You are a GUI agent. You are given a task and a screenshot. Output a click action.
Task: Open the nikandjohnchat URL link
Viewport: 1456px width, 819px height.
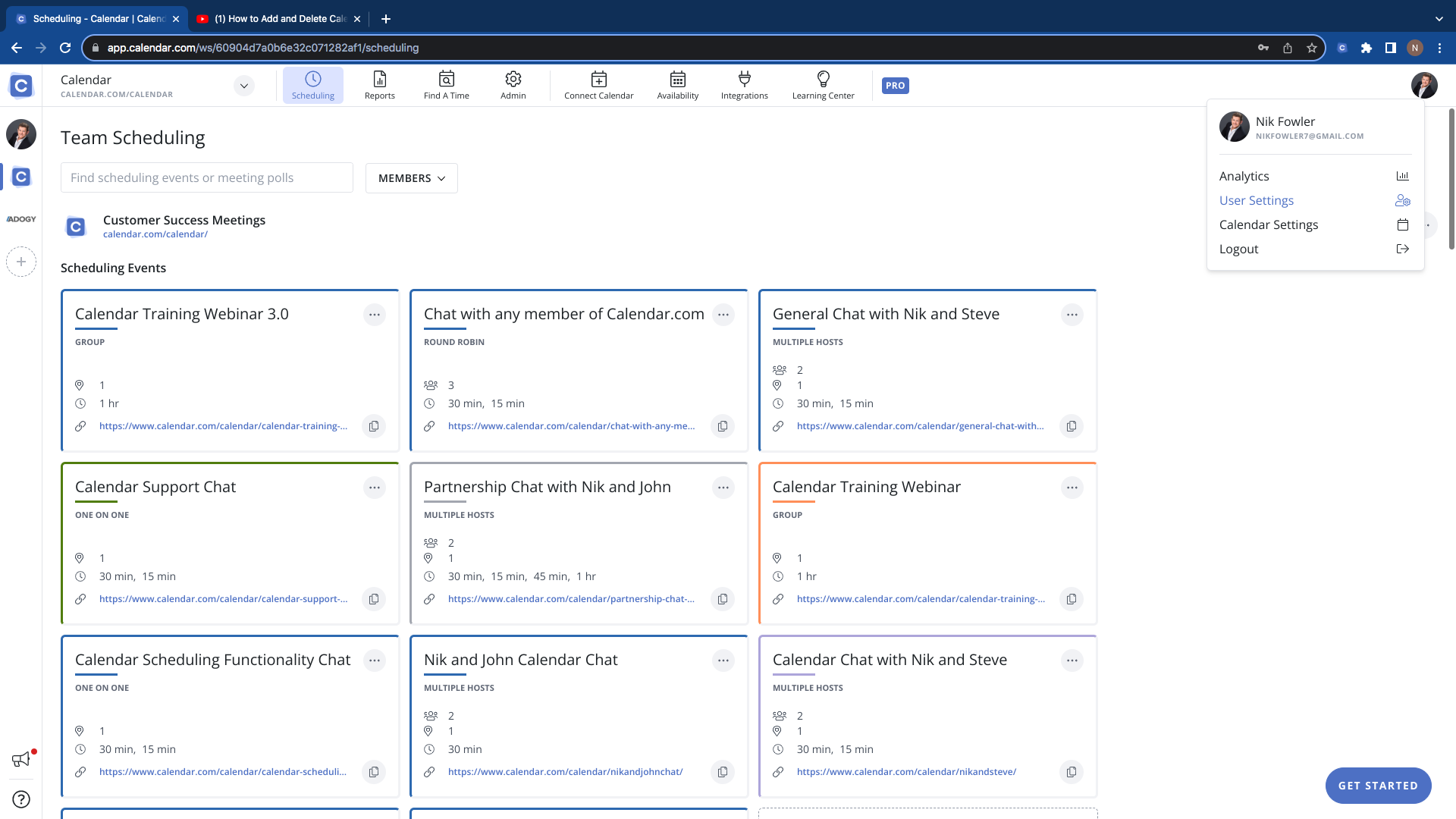coord(565,772)
